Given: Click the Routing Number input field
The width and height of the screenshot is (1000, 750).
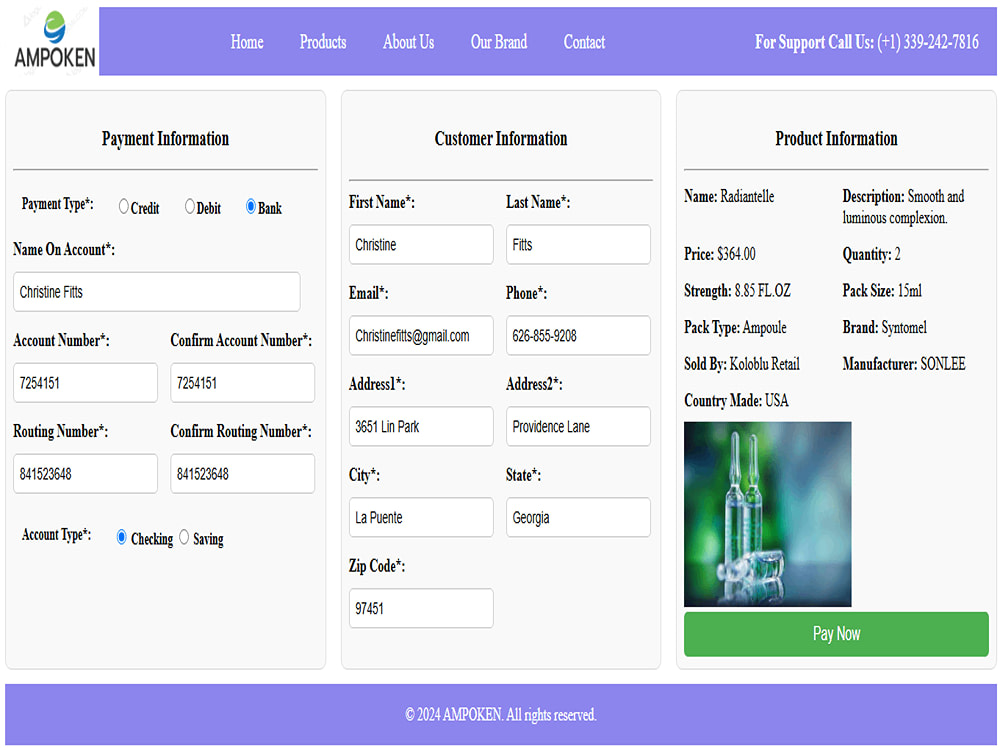Looking at the screenshot, I should [x=85, y=474].
